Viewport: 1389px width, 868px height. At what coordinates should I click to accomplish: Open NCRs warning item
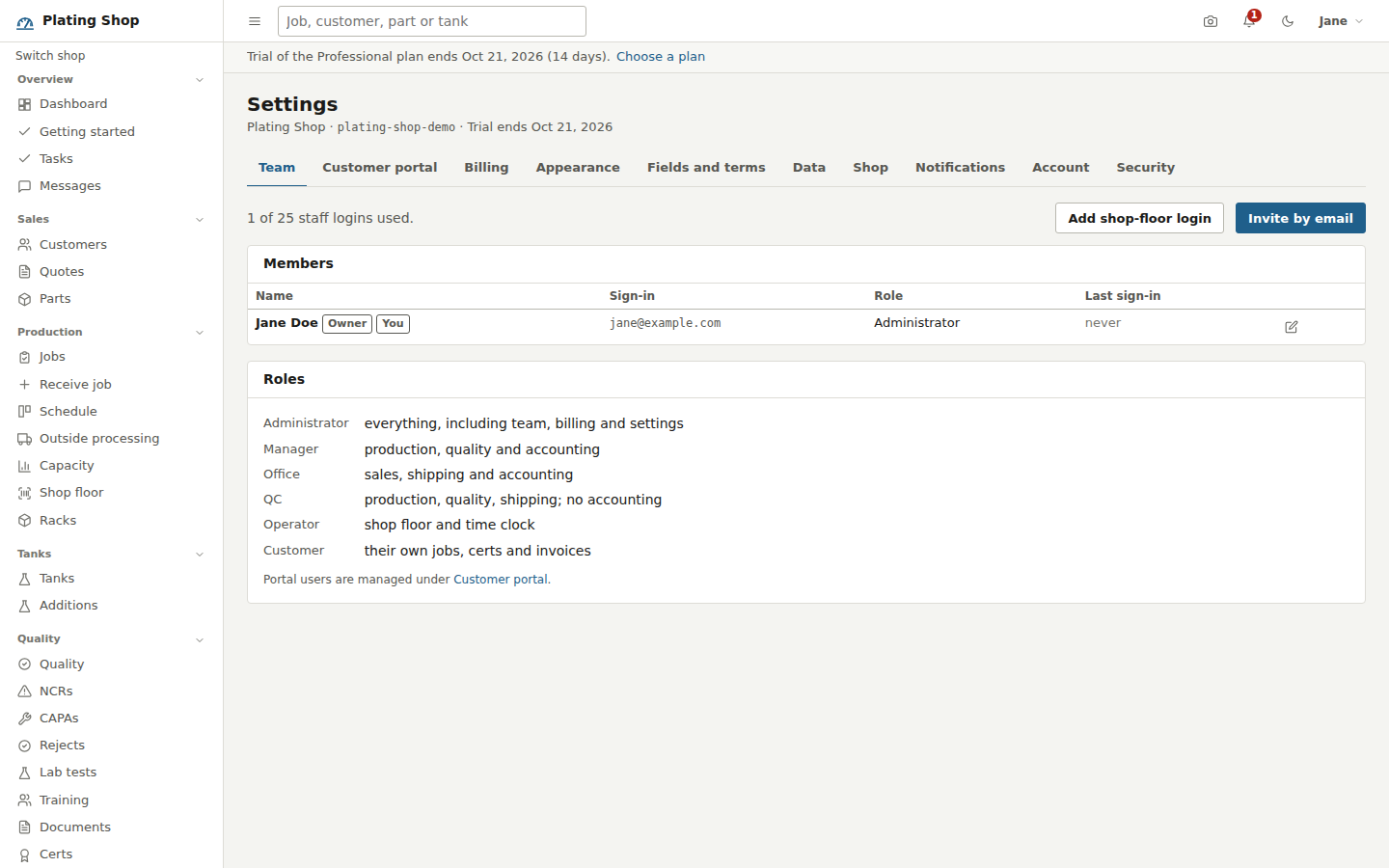coord(112,692)
